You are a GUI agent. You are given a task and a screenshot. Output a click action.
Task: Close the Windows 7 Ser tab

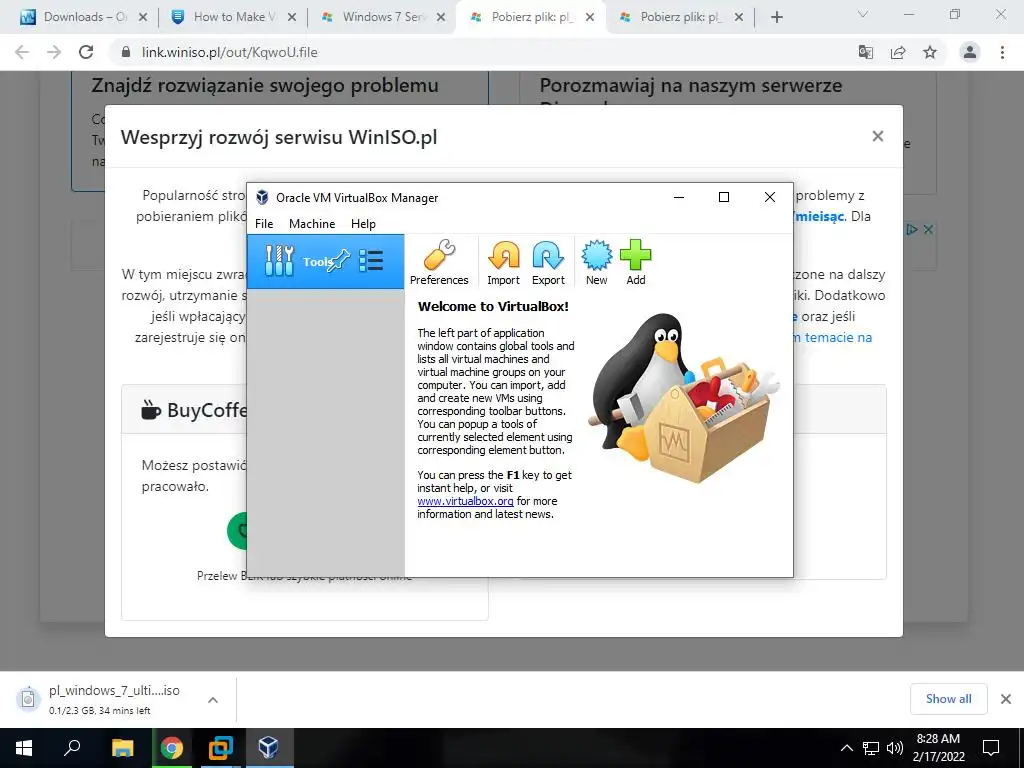pyautogui.click(x=441, y=17)
